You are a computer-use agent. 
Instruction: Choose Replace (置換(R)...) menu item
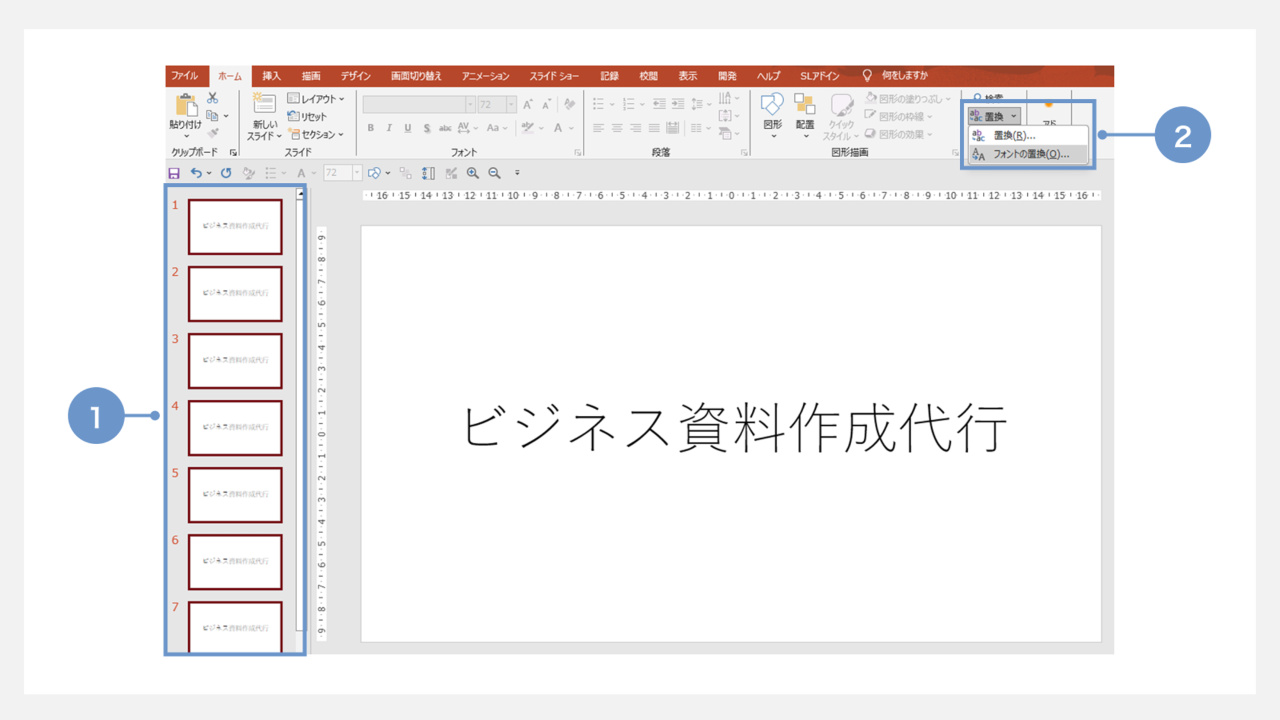point(1027,136)
